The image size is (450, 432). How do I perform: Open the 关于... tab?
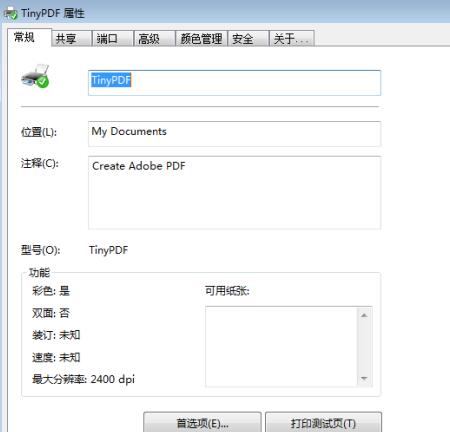click(291, 39)
